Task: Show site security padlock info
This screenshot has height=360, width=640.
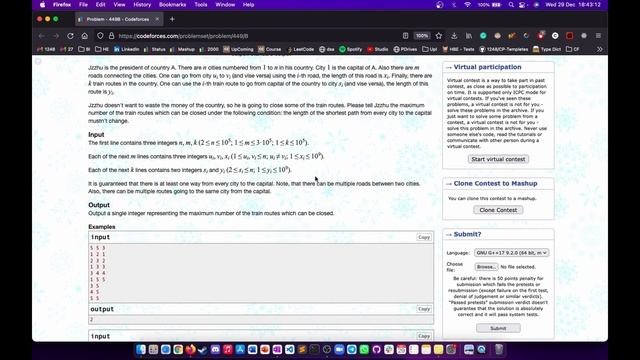Action: click(x=111, y=36)
